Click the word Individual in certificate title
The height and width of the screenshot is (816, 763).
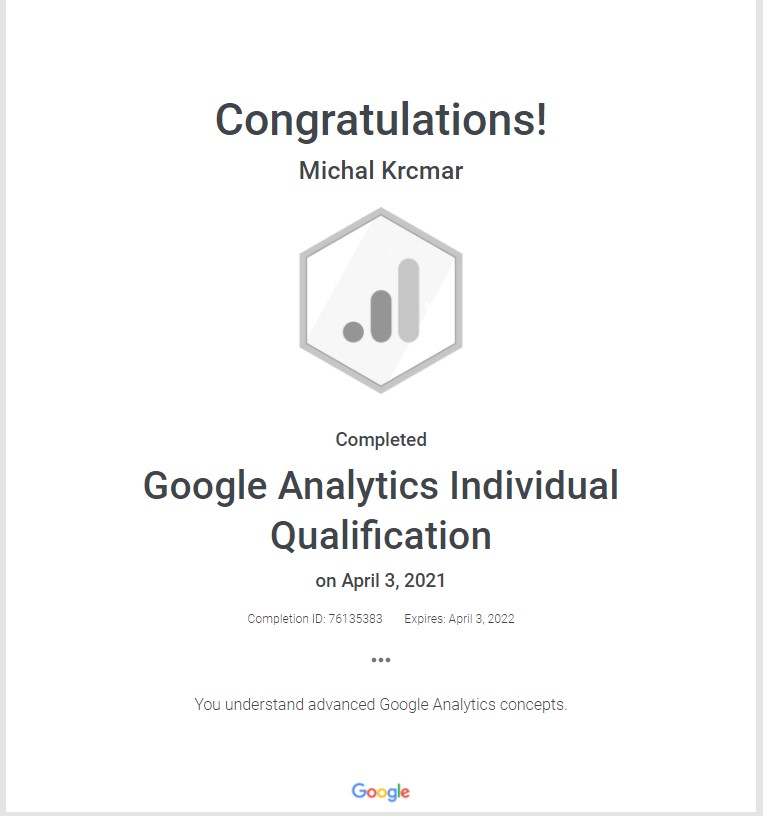point(534,487)
